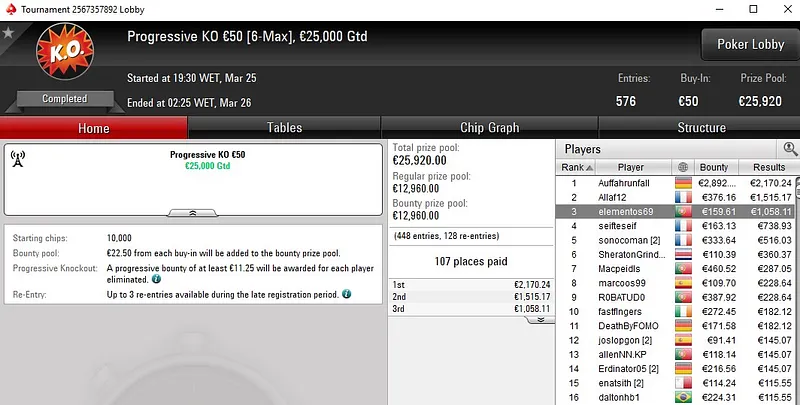Open the Structure tab
Screen dimensions: 800x405
click(701, 128)
